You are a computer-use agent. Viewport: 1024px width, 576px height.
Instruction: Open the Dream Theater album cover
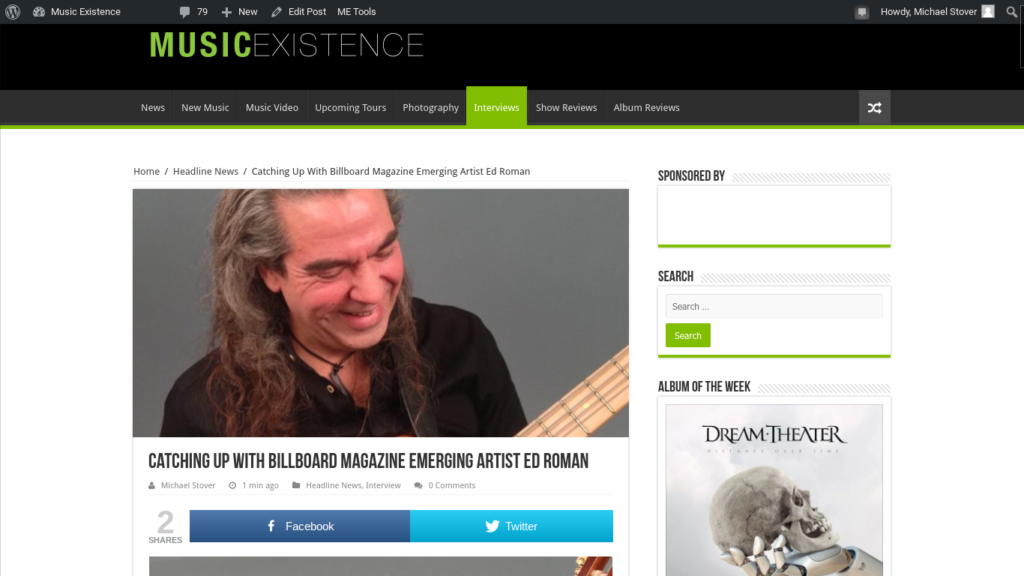click(x=774, y=490)
